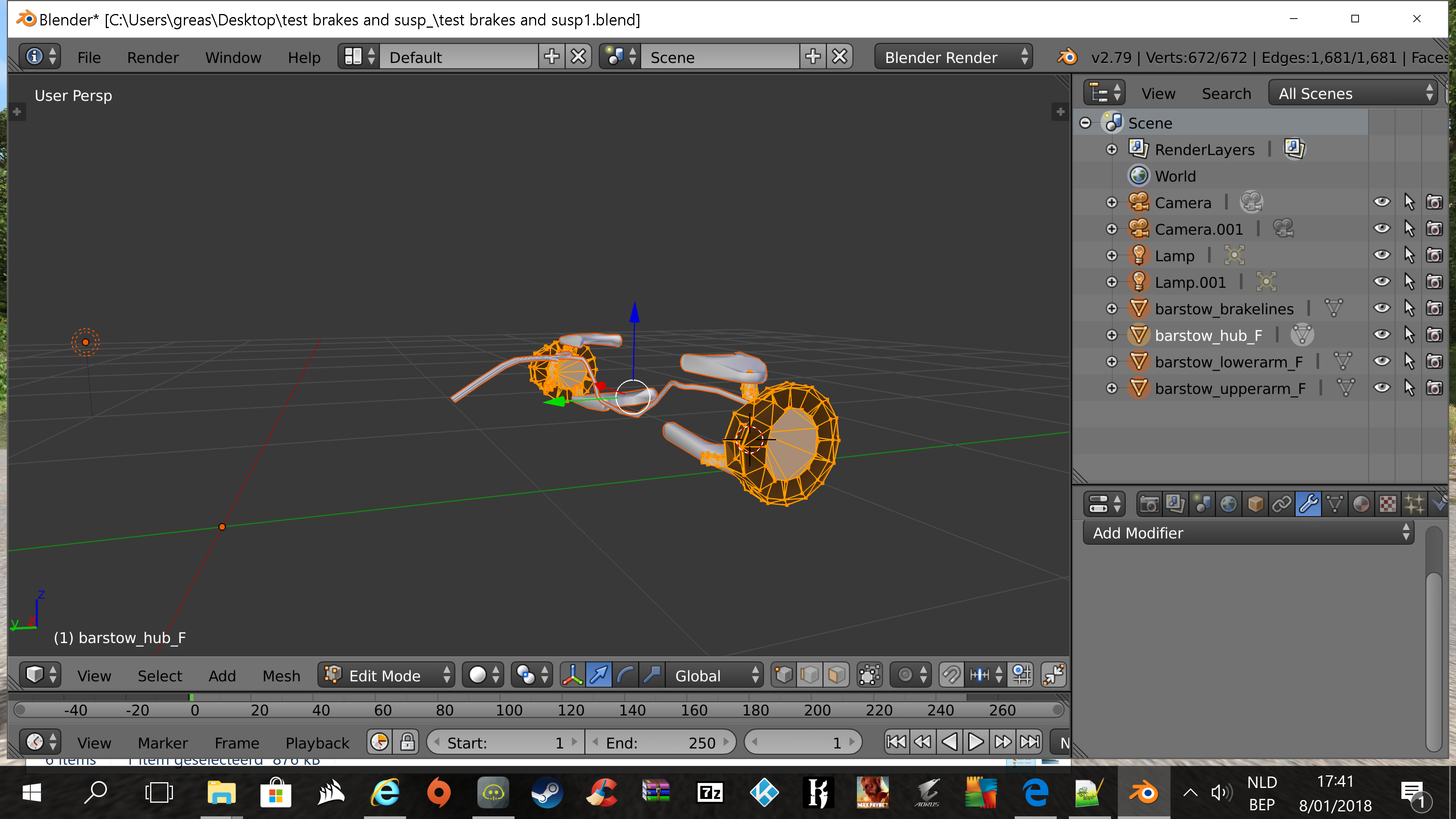Expand the barstow_hub_F tree item
The width and height of the screenshot is (1456, 819).
point(1111,335)
